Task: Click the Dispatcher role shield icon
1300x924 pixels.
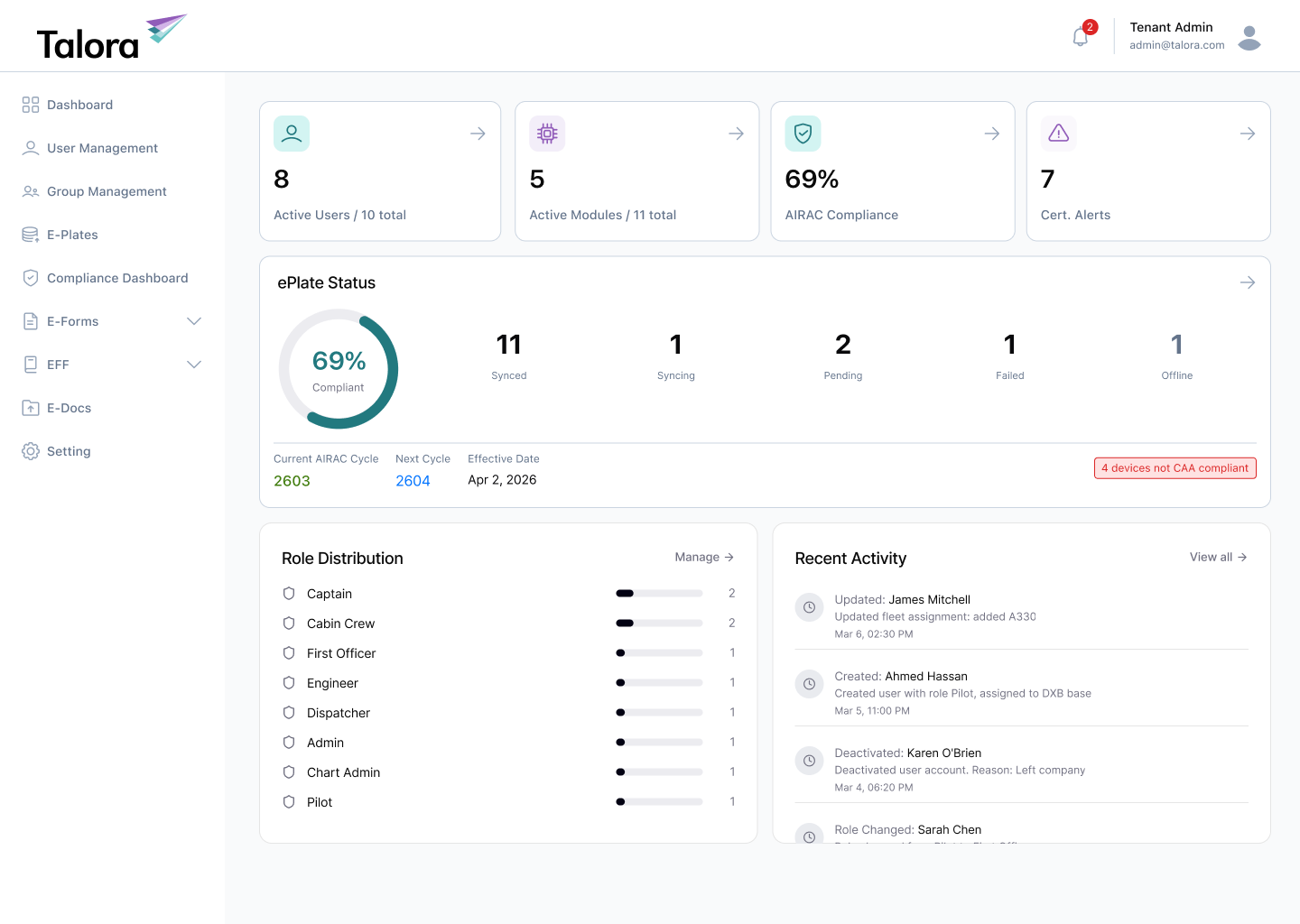Action: click(289, 713)
